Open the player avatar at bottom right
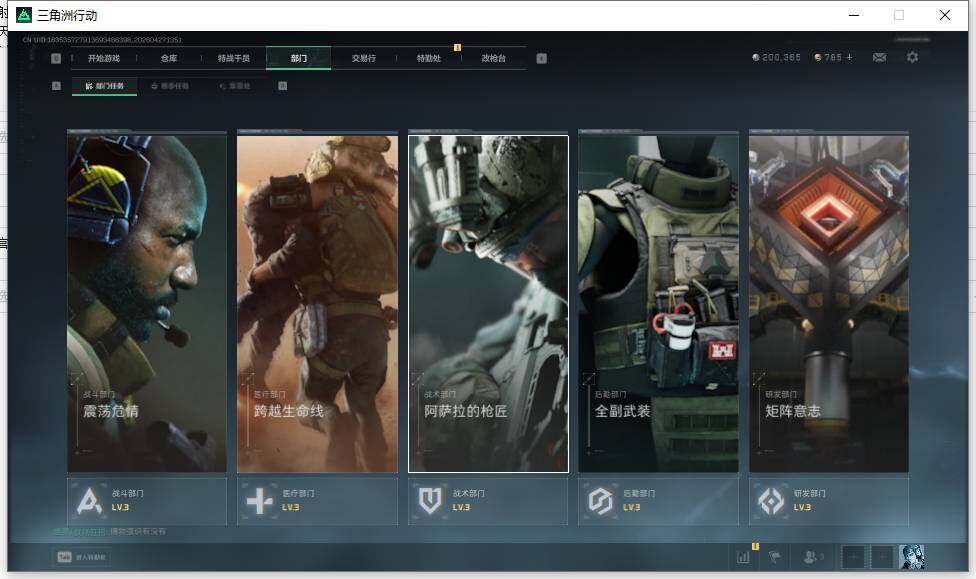 [911, 557]
